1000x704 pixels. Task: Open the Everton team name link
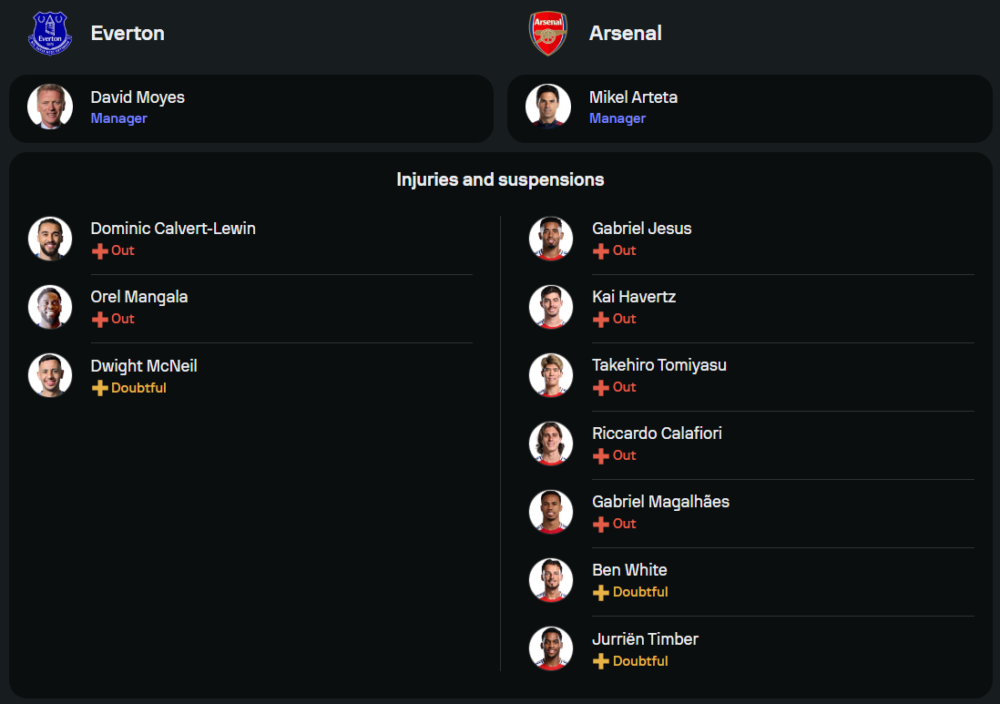(x=127, y=33)
